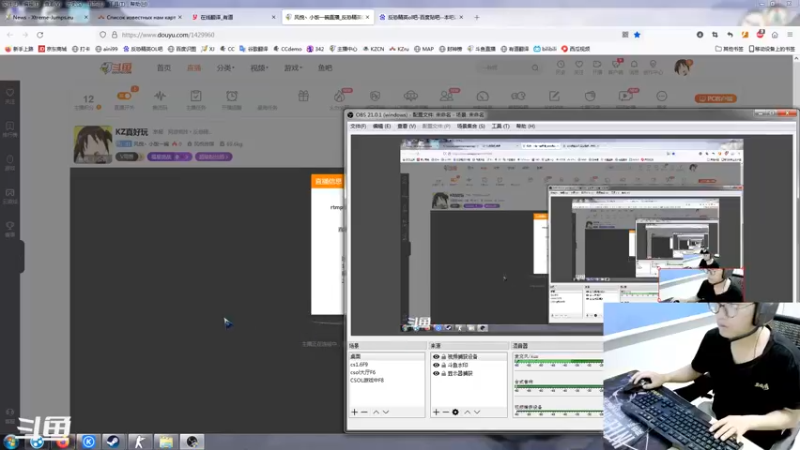Toggle visibility eye of third source
Viewport: 800px width, 450px height.
436,373
